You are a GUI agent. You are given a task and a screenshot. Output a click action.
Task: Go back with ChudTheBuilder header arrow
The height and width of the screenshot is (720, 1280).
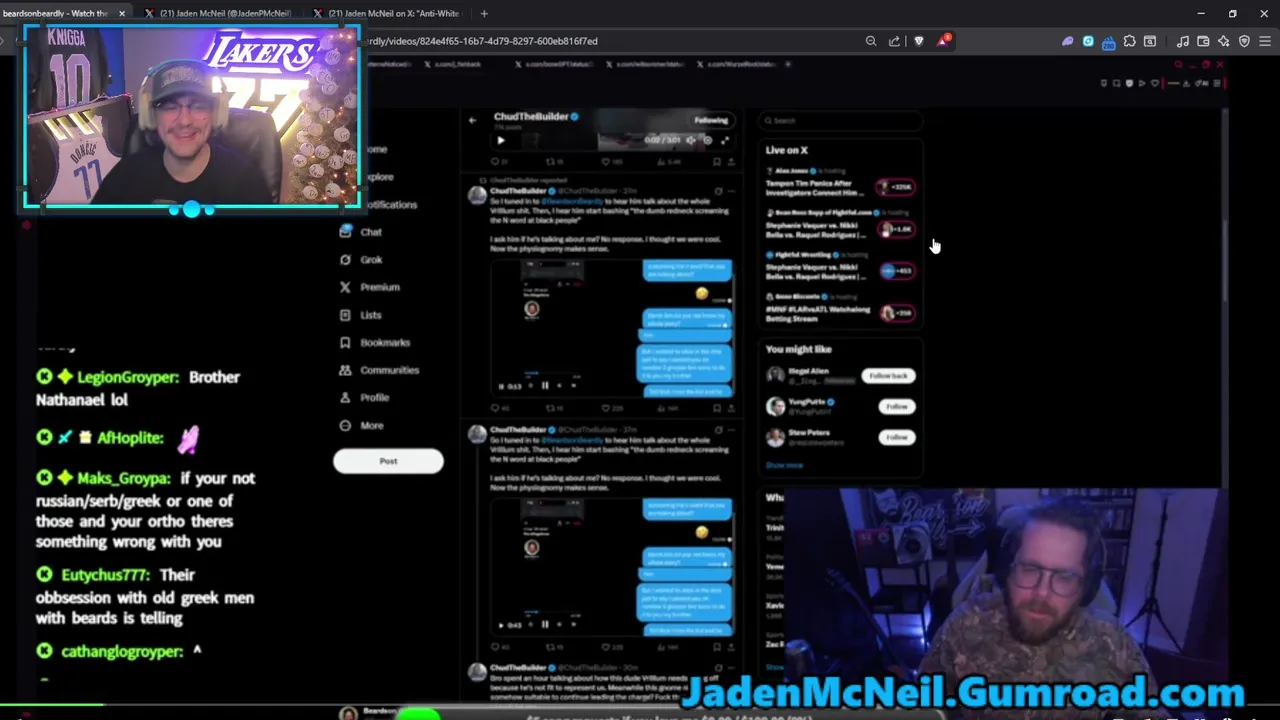[472, 120]
